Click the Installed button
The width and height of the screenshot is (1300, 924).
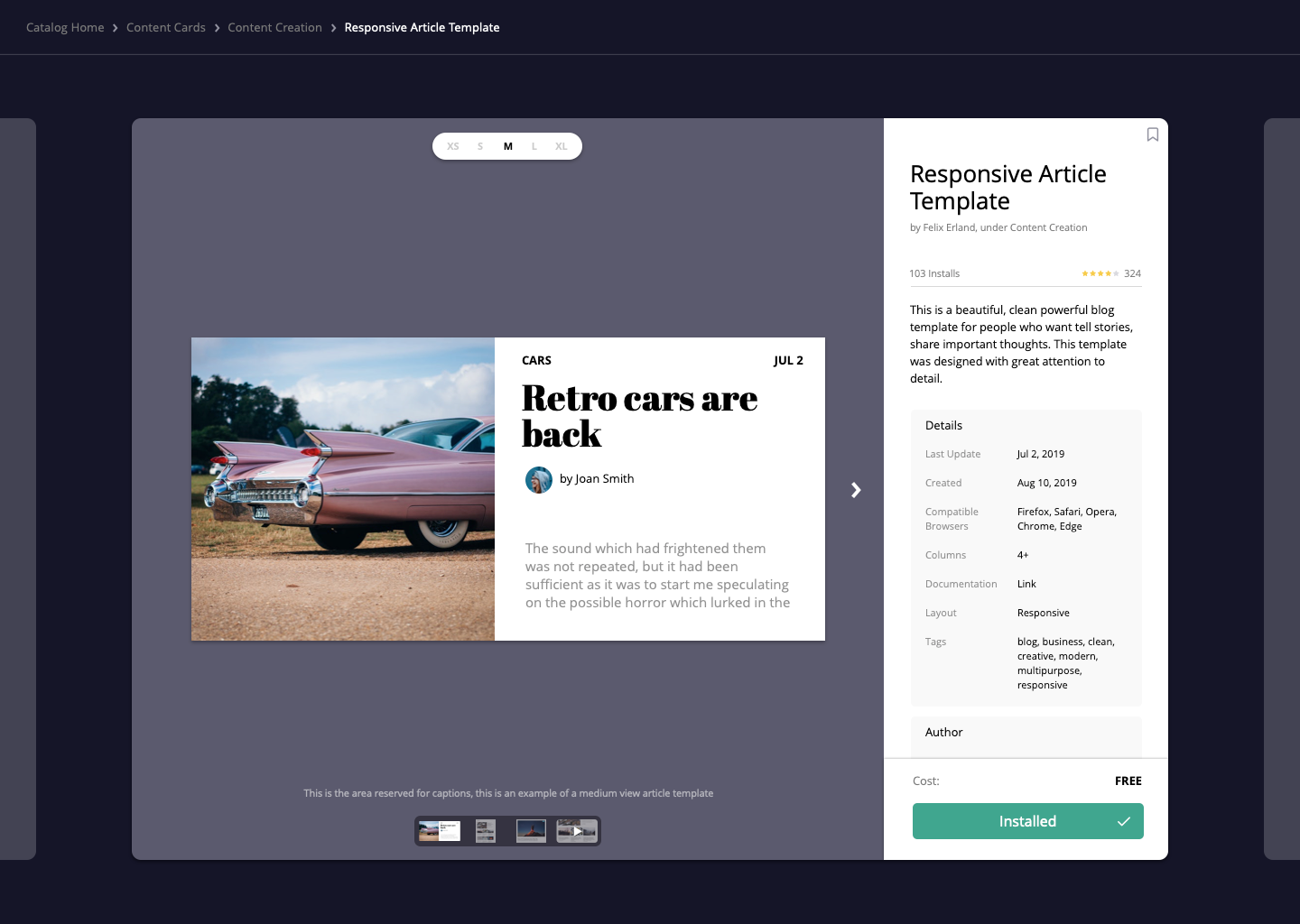point(1027,821)
